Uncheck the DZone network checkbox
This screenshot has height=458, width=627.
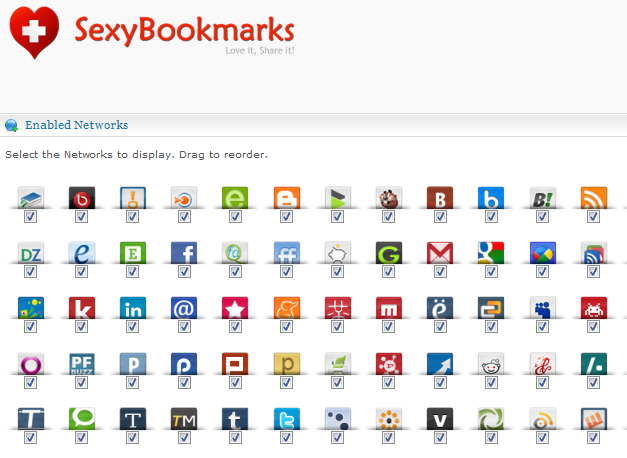point(30,272)
